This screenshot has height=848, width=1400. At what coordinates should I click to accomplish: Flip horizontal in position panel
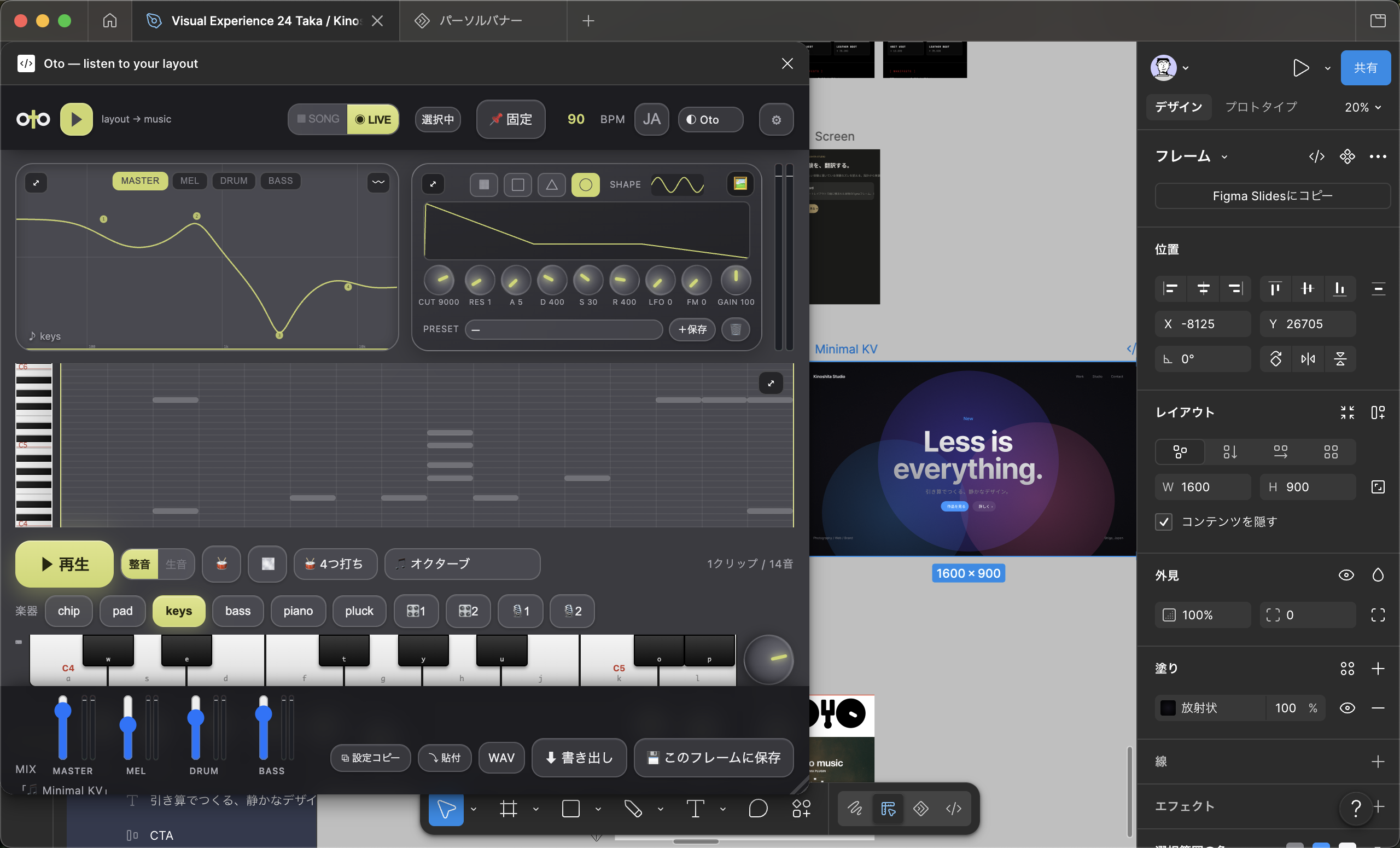tap(1308, 359)
